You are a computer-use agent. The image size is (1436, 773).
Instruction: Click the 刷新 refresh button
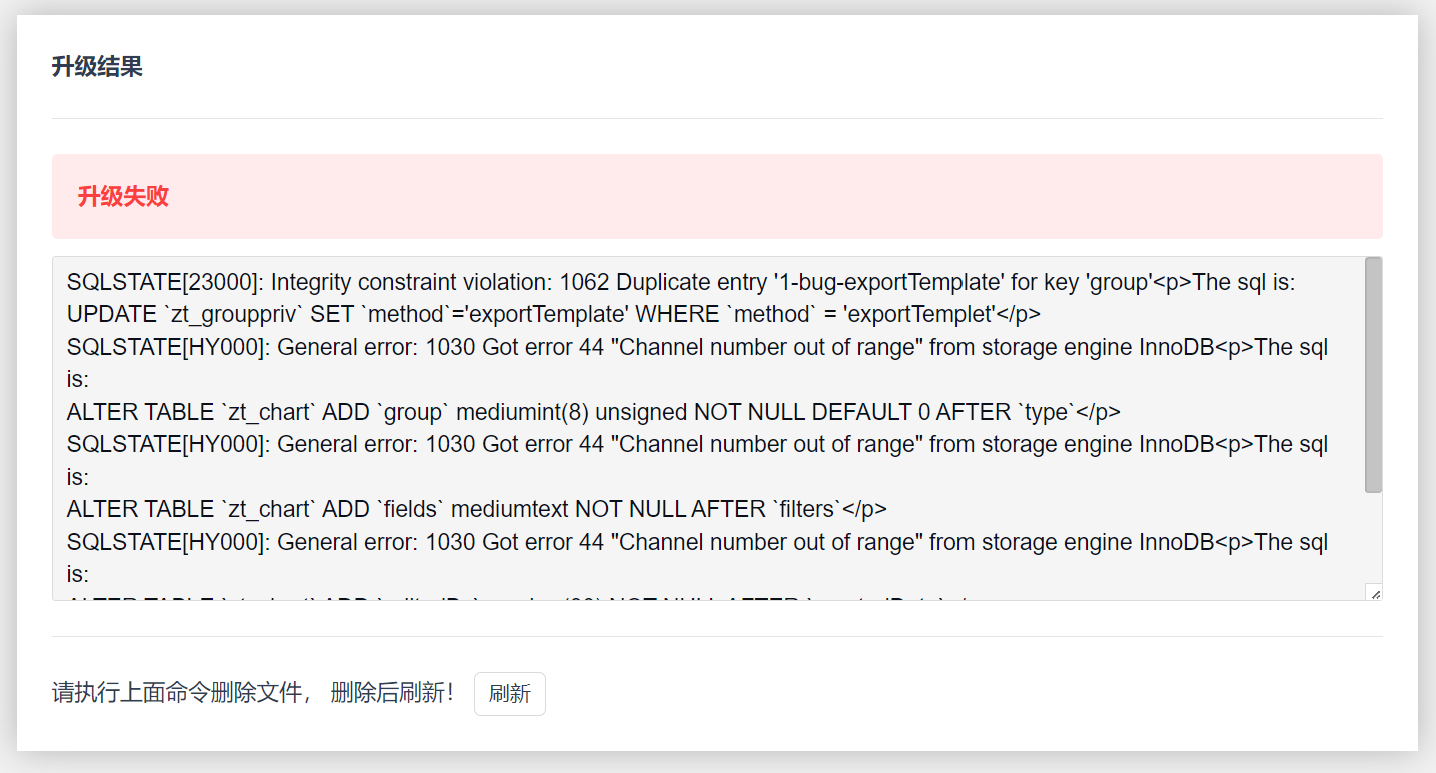pos(509,694)
